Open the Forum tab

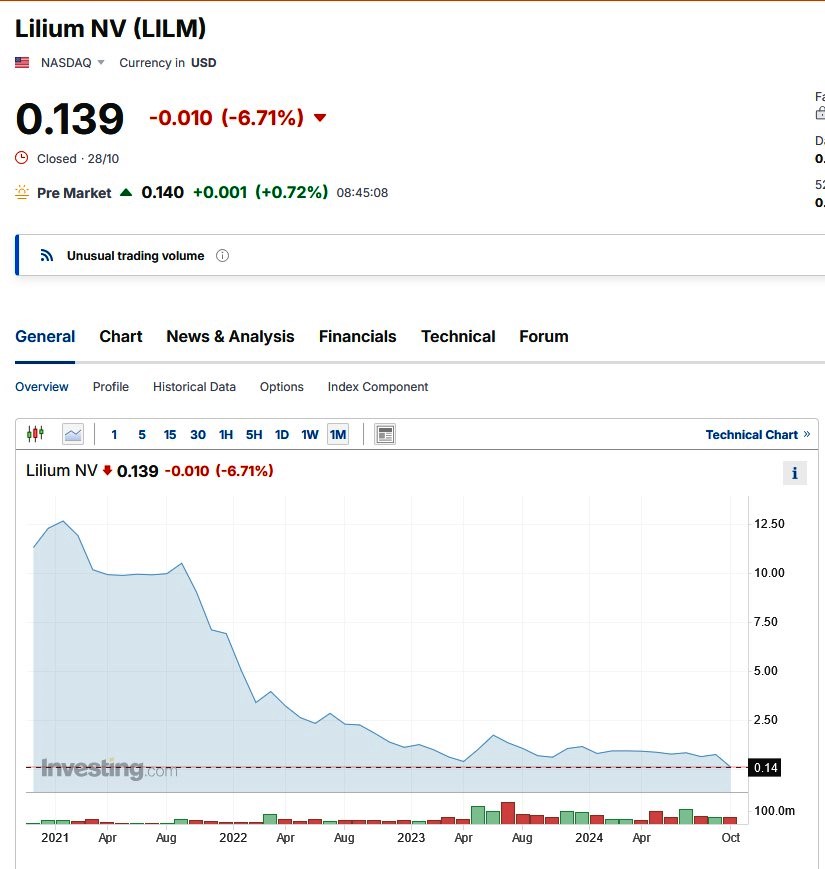pos(544,336)
